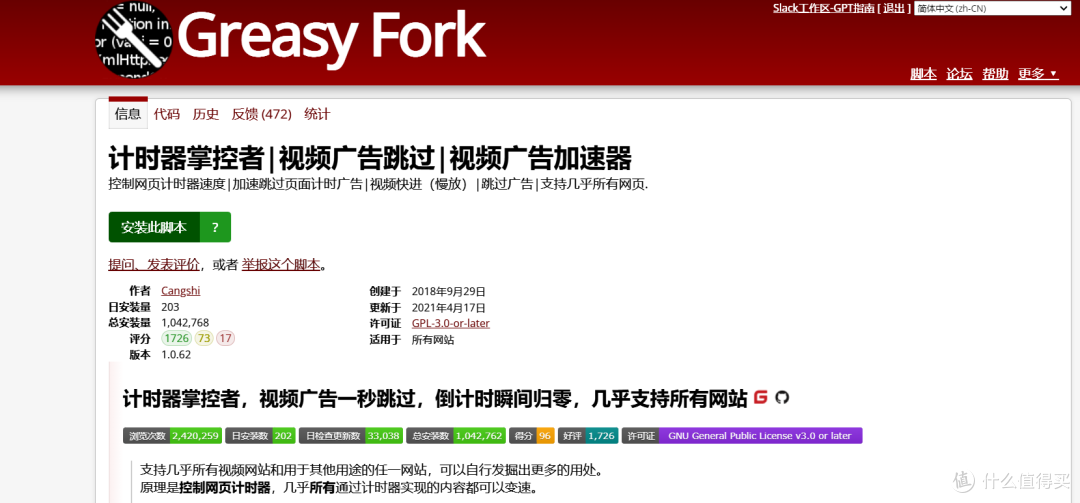Click the 所有网站 applies-to value
This screenshot has width=1080, height=503.
433,340
